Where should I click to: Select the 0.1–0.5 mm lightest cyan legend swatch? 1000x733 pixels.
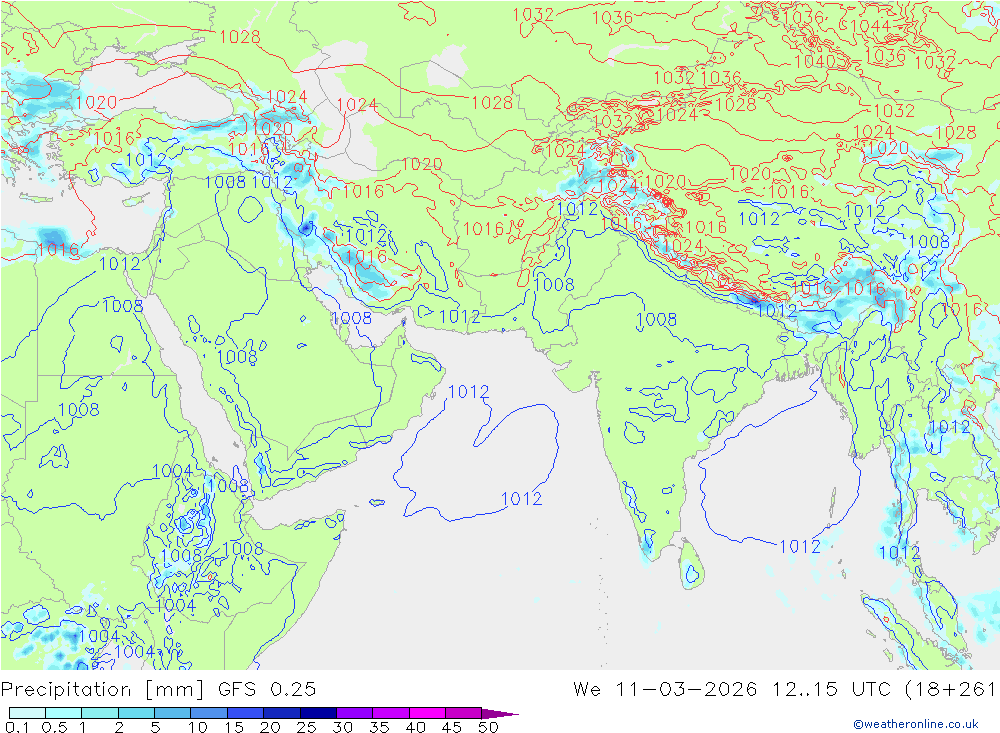pyautogui.click(x=27, y=713)
